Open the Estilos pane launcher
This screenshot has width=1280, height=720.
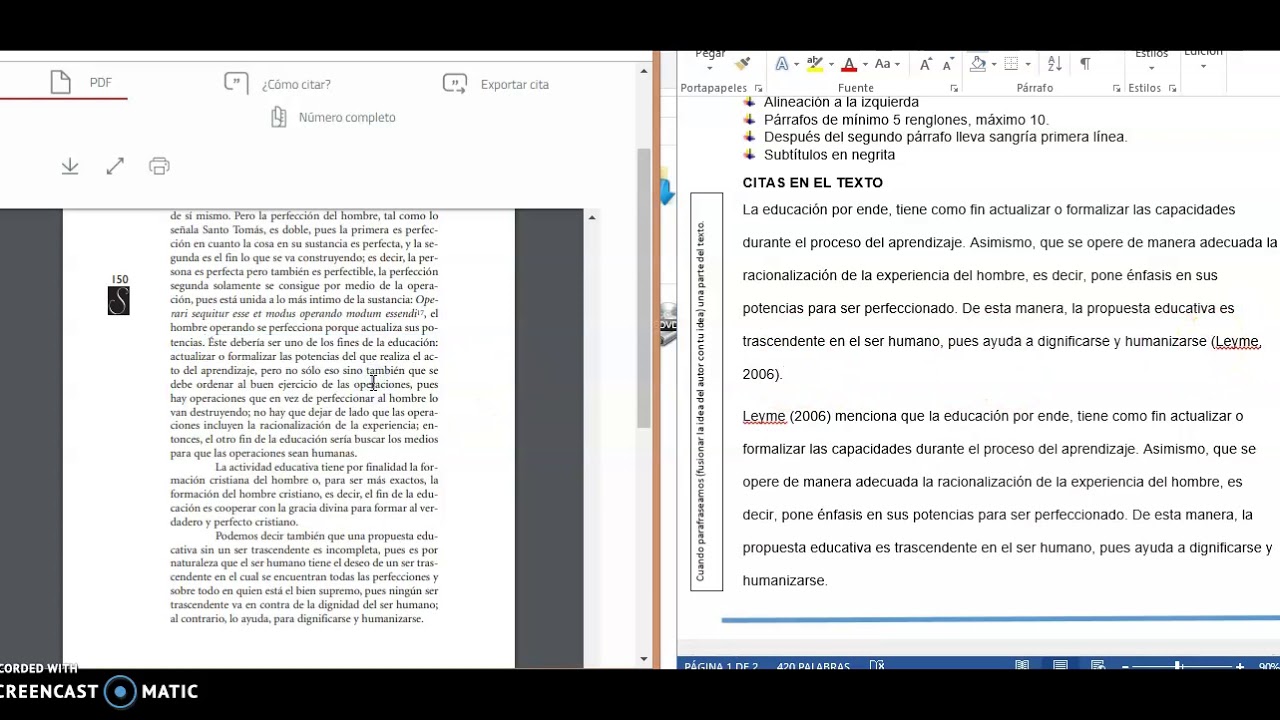[x=1172, y=89]
